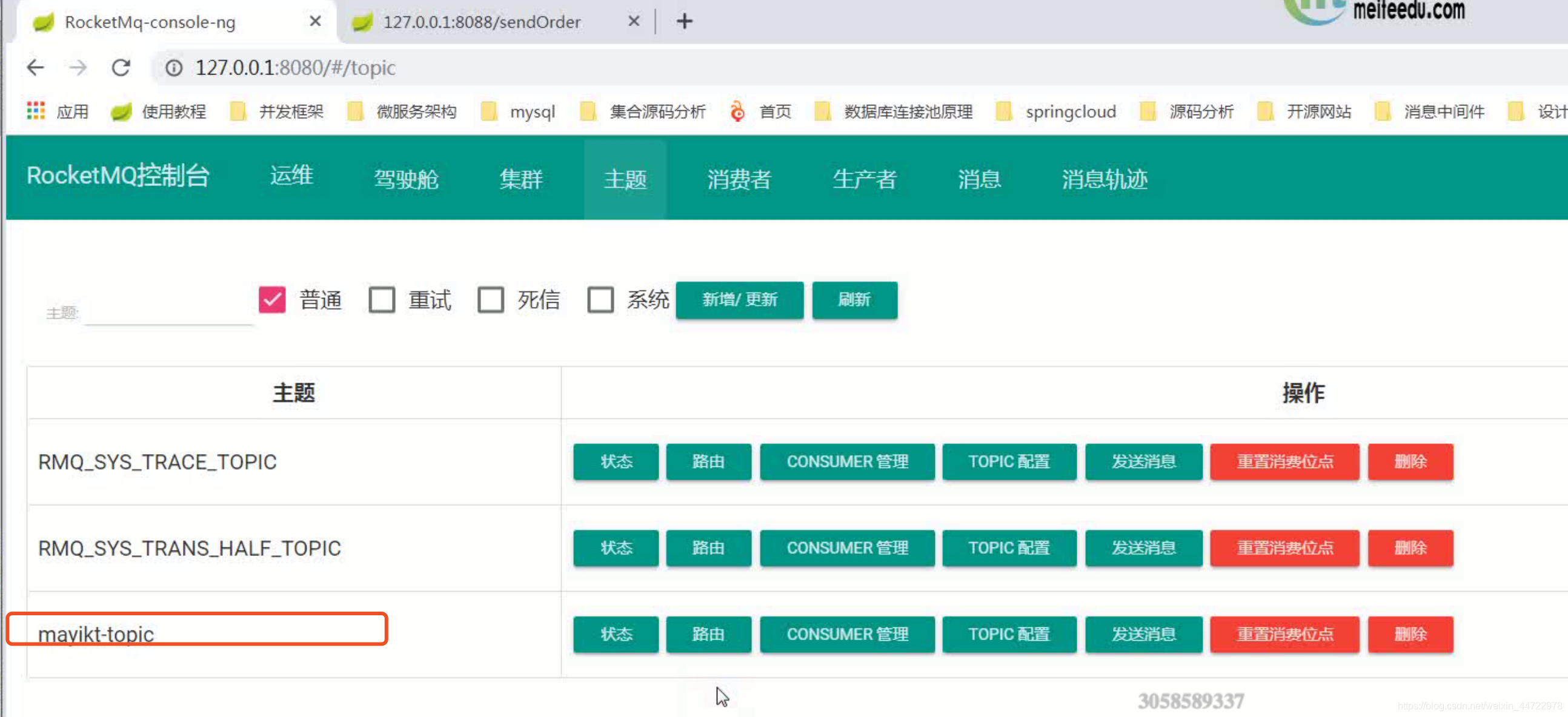Viewport: 1568px width, 717px height.
Task: Click CONSUMER 管理 for RMQ_SYS_TRACE_TOPIC
Action: point(847,461)
